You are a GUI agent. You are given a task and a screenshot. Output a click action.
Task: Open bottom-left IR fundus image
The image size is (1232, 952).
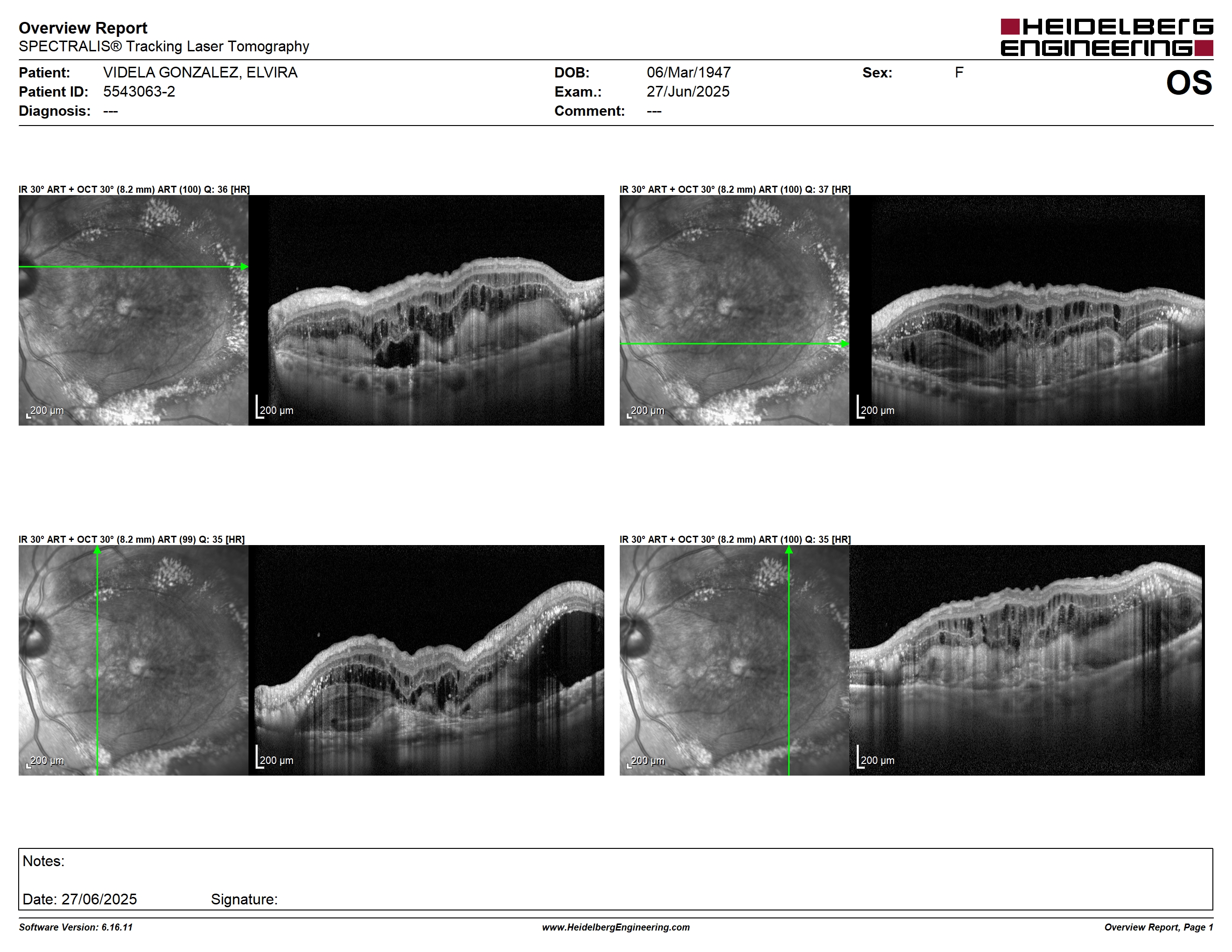pyautogui.click(x=133, y=660)
